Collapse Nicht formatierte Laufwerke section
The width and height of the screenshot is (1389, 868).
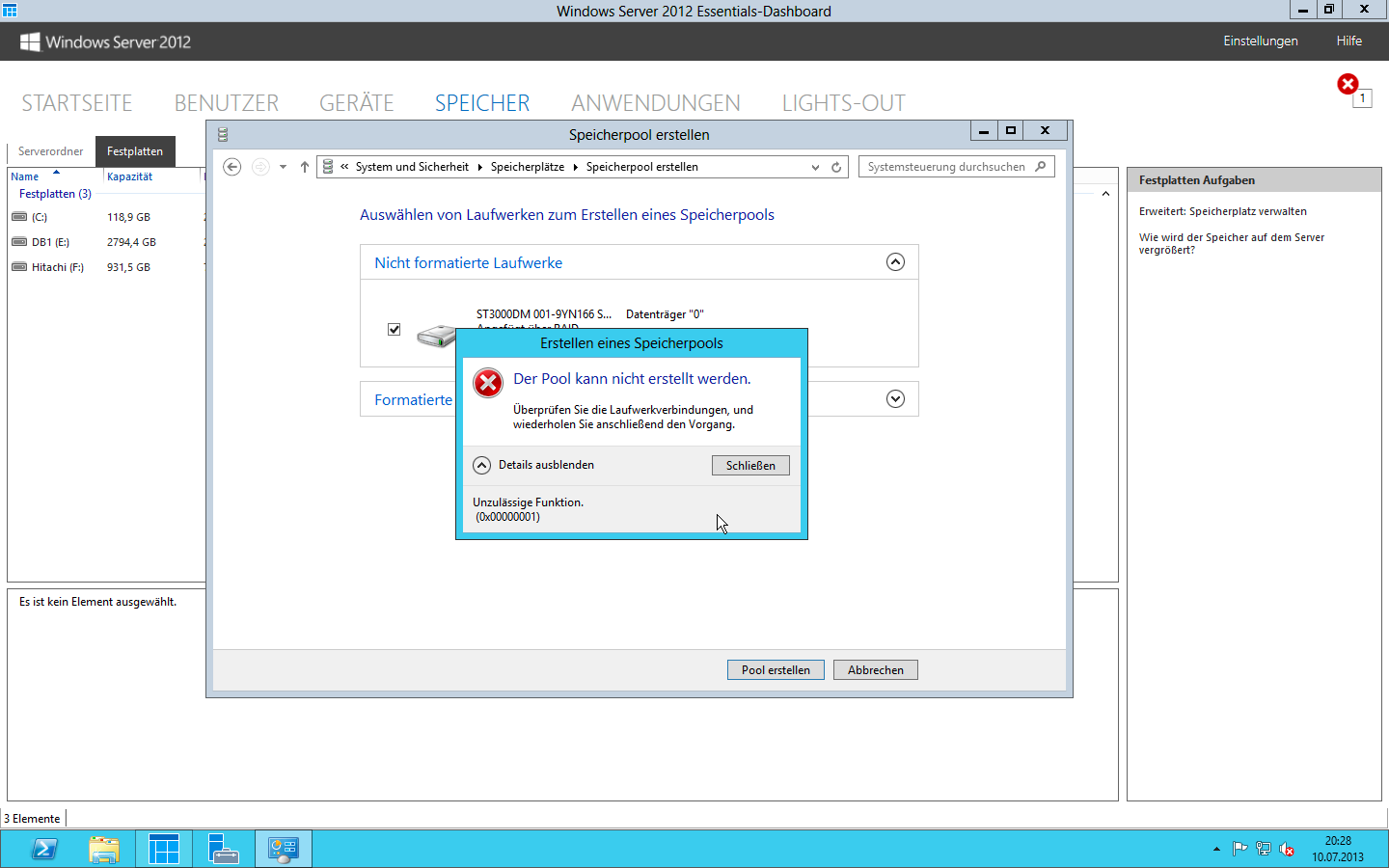click(895, 262)
